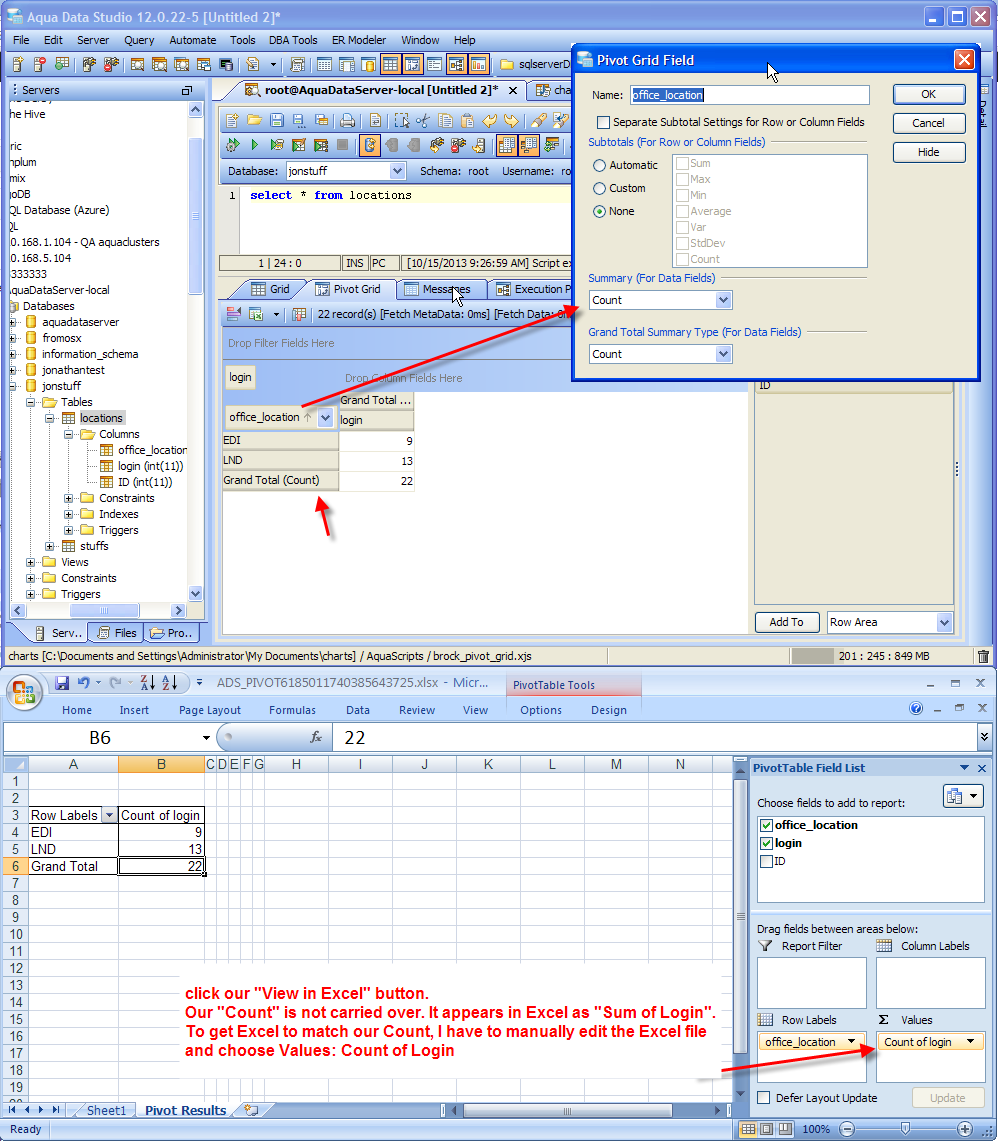Screen dimensions: 998x1141
Task: Check Separate Subtotal Settings checkbox
Action: click(x=603, y=122)
